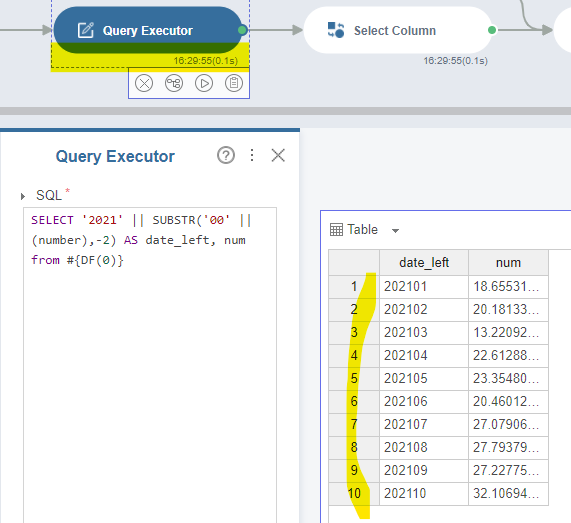
Task: Open the three-dot more options menu
Action: coord(252,155)
